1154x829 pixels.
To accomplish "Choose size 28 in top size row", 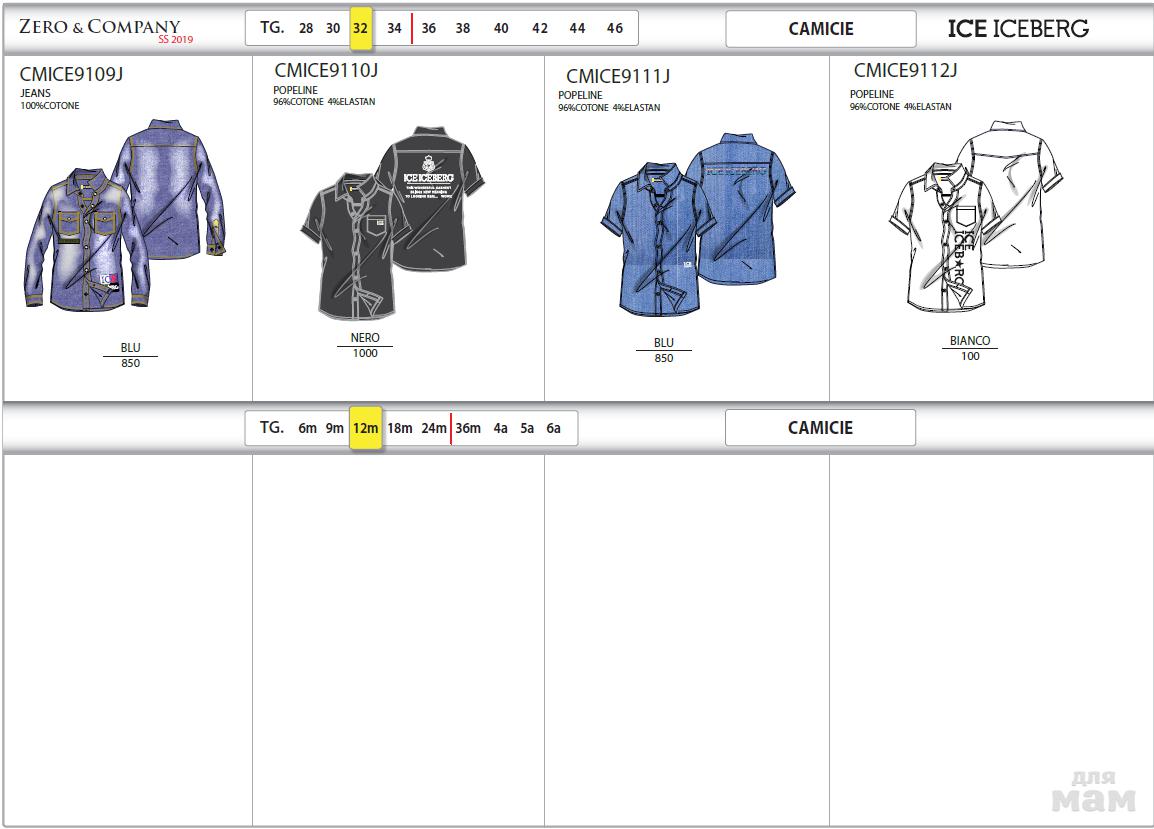I will pos(306,29).
